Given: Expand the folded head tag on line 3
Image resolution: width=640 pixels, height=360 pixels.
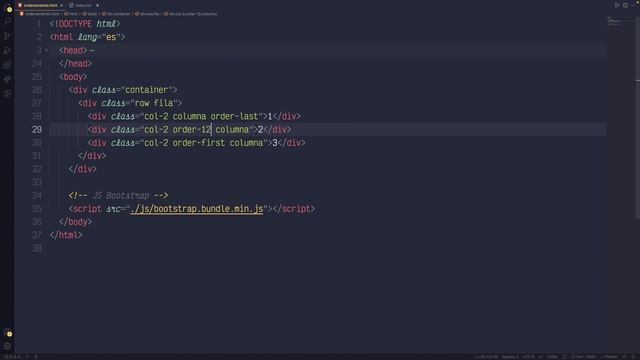Looking at the screenshot, I should pos(46,50).
